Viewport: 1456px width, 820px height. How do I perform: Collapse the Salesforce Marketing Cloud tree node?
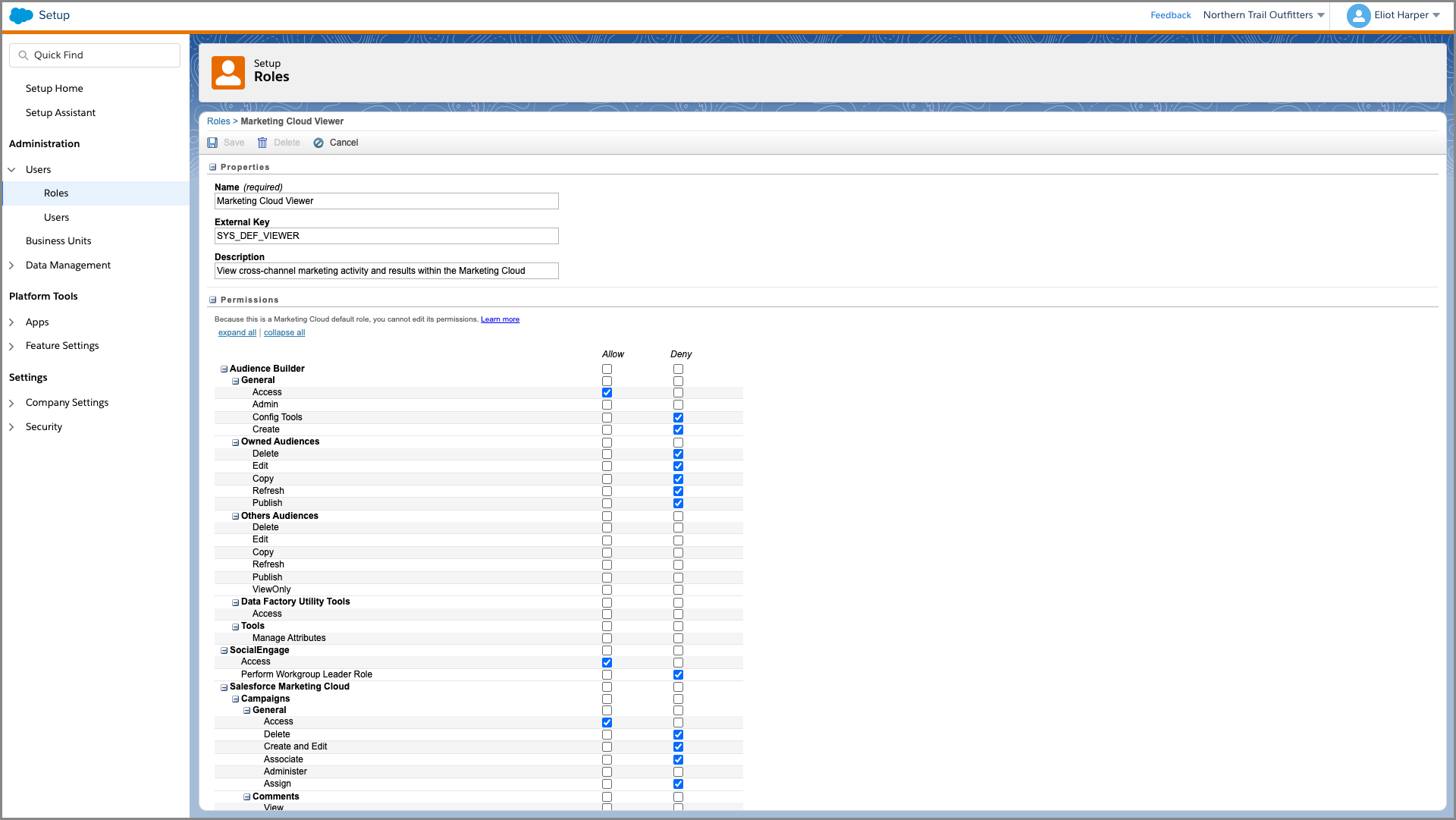[x=224, y=687]
